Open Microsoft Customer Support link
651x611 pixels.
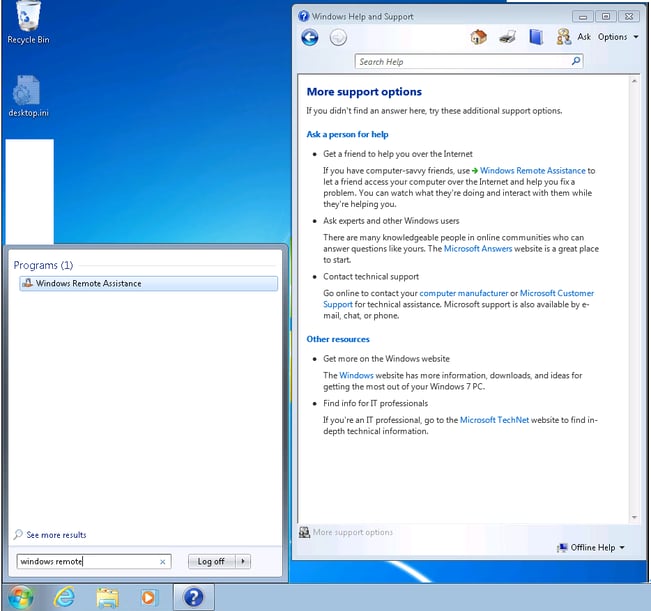pyautogui.click(x=557, y=293)
